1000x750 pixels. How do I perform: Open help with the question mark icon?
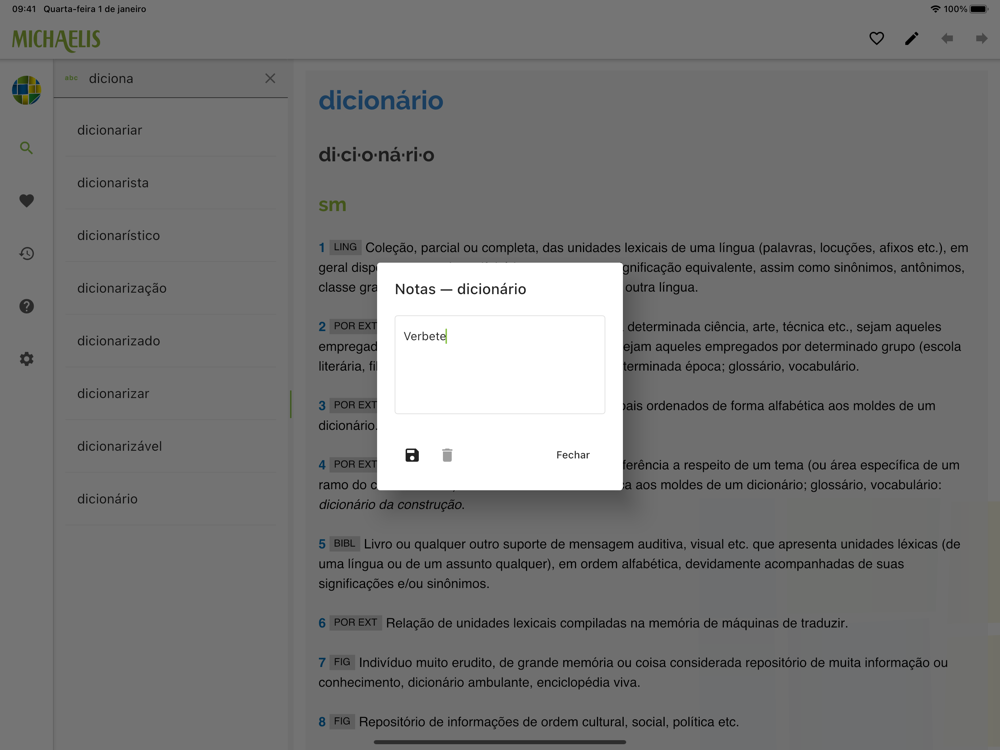(26, 306)
